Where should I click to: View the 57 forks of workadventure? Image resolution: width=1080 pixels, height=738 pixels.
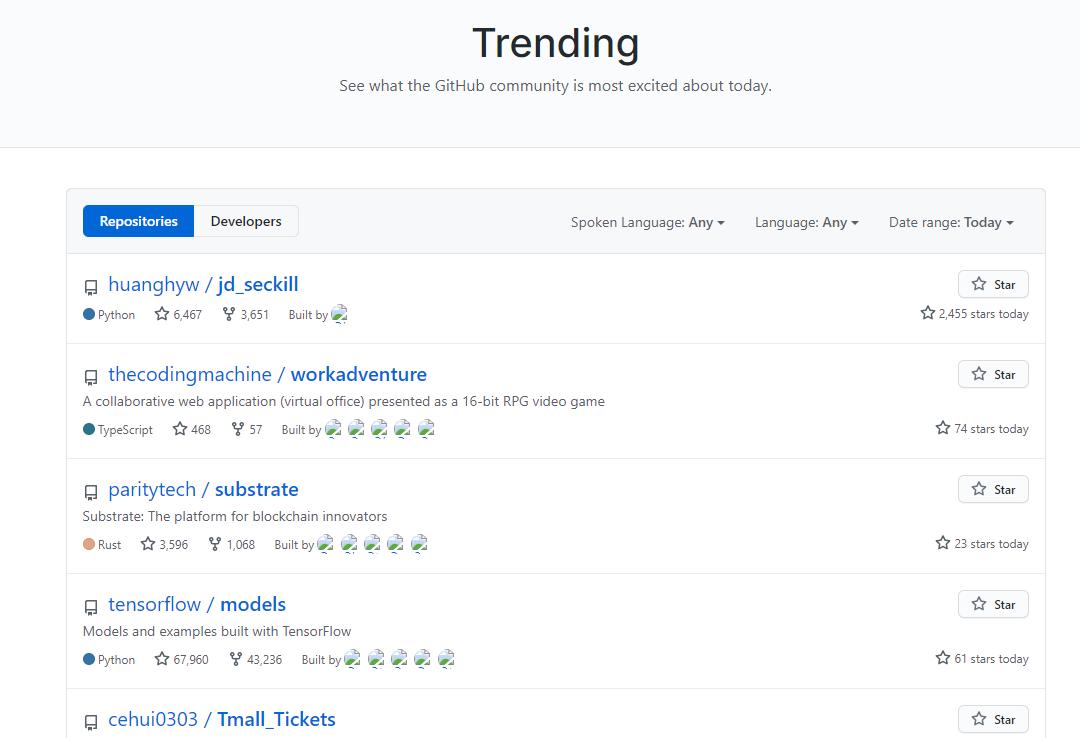[x=247, y=429]
